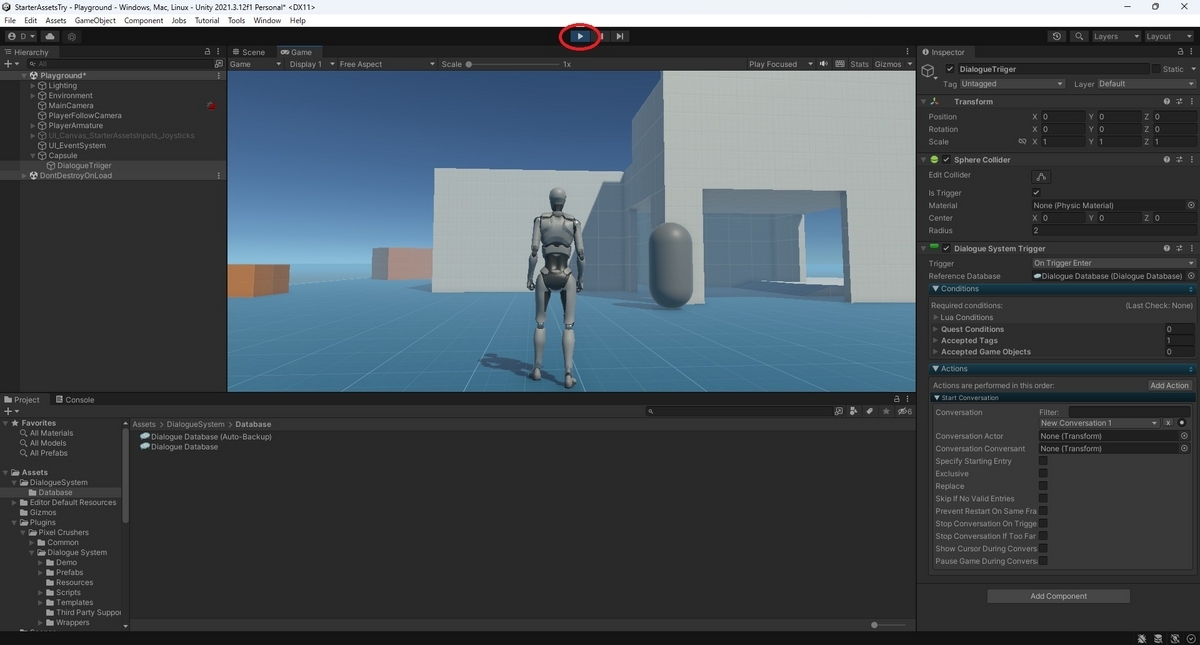Click the Step frame button
This screenshot has width=1200, height=645.
pos(620,36)
